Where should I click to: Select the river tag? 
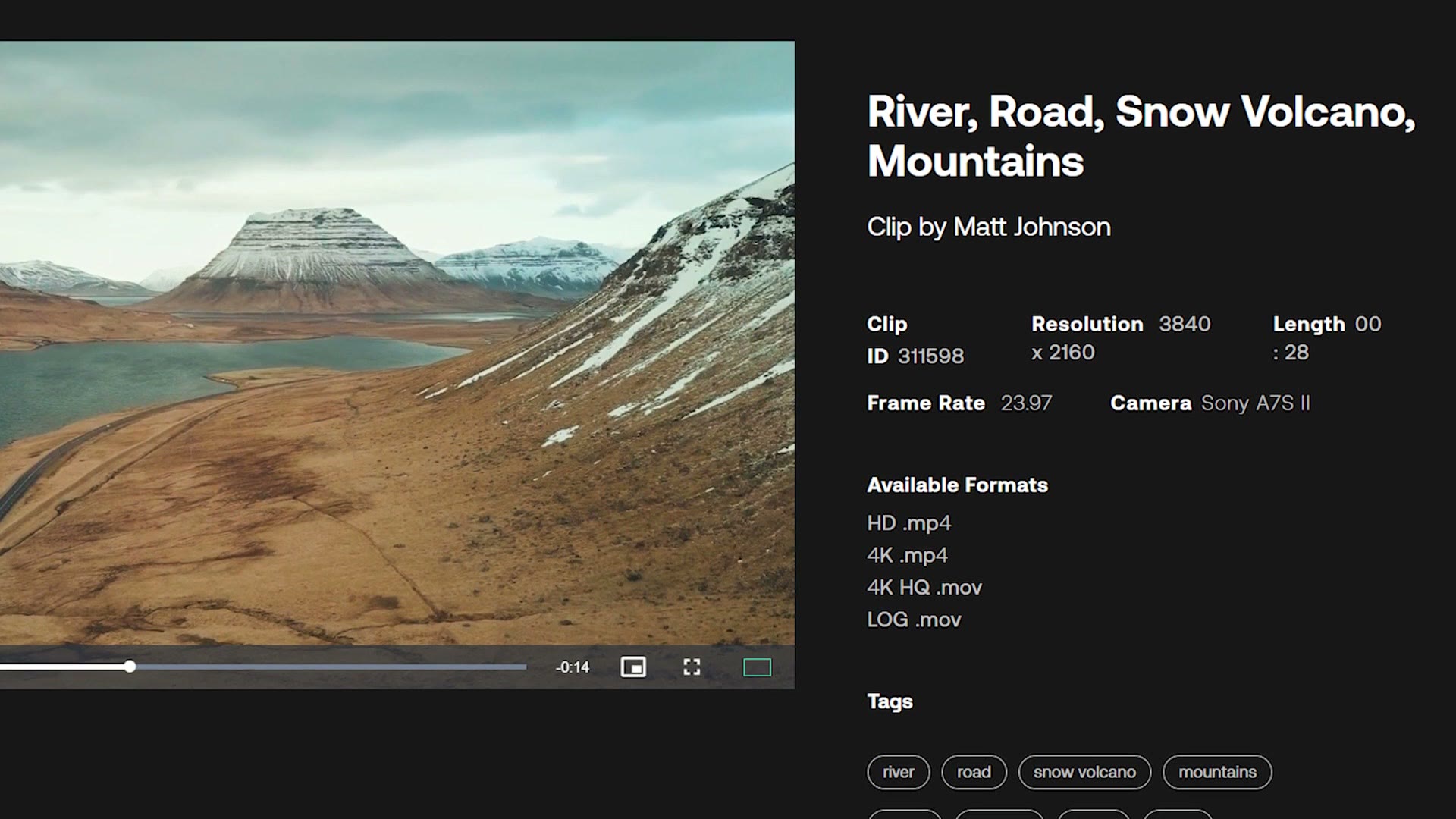point(899,772)
